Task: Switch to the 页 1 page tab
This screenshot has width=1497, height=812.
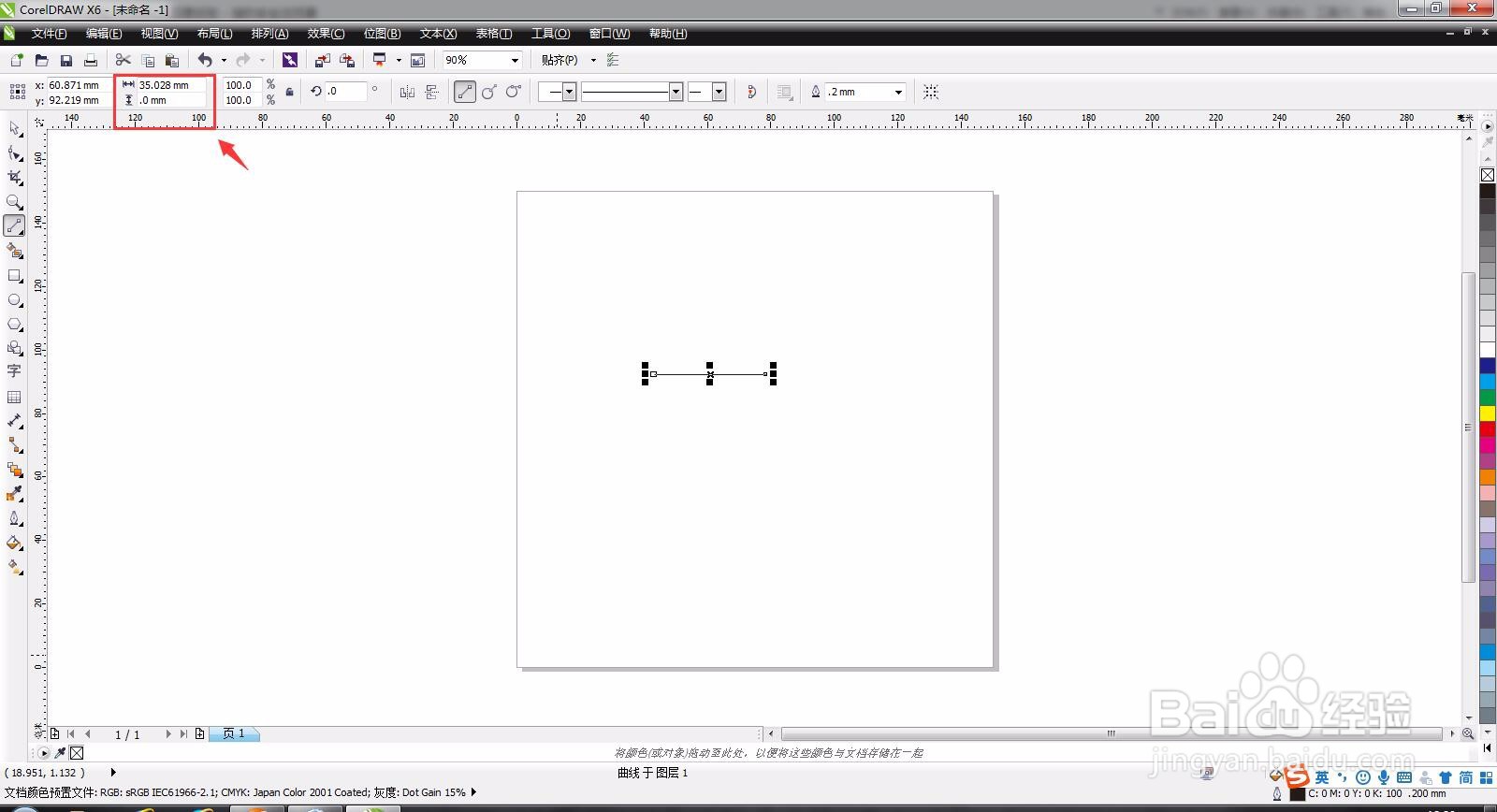Action: pos(234,733)
